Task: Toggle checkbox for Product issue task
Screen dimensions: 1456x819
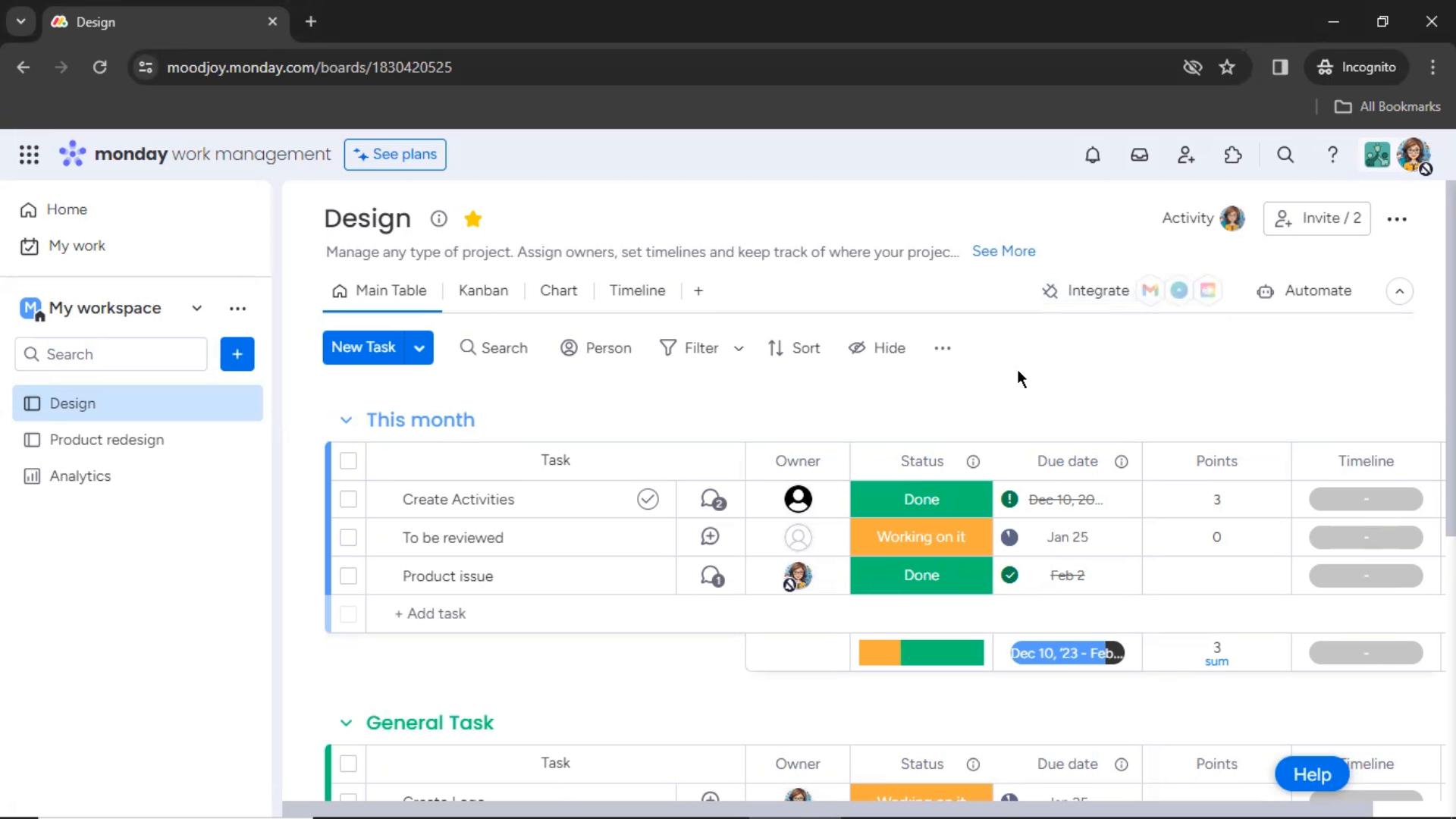Action: [348, 576]
